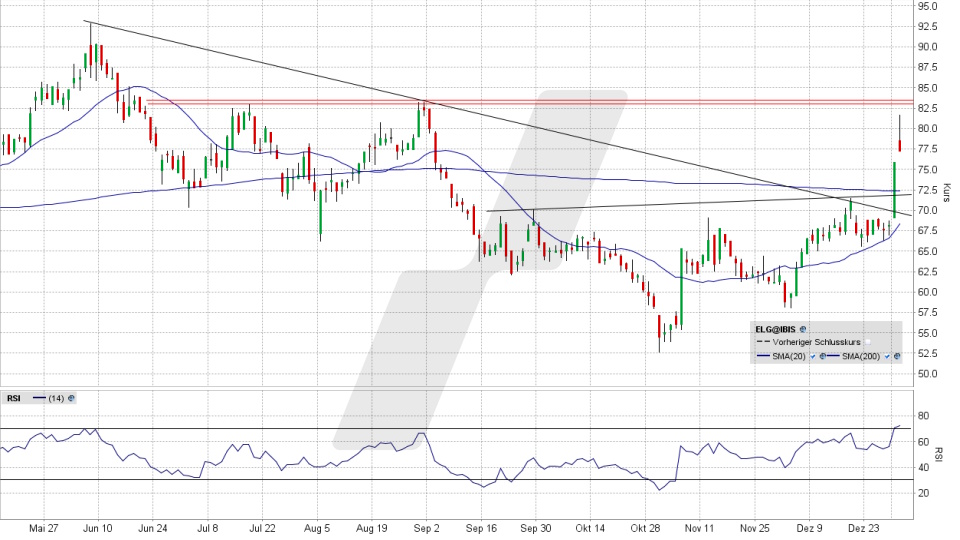
Task: Uncheck the SMA(20) checkbox
Action: (x=813, y=356)
